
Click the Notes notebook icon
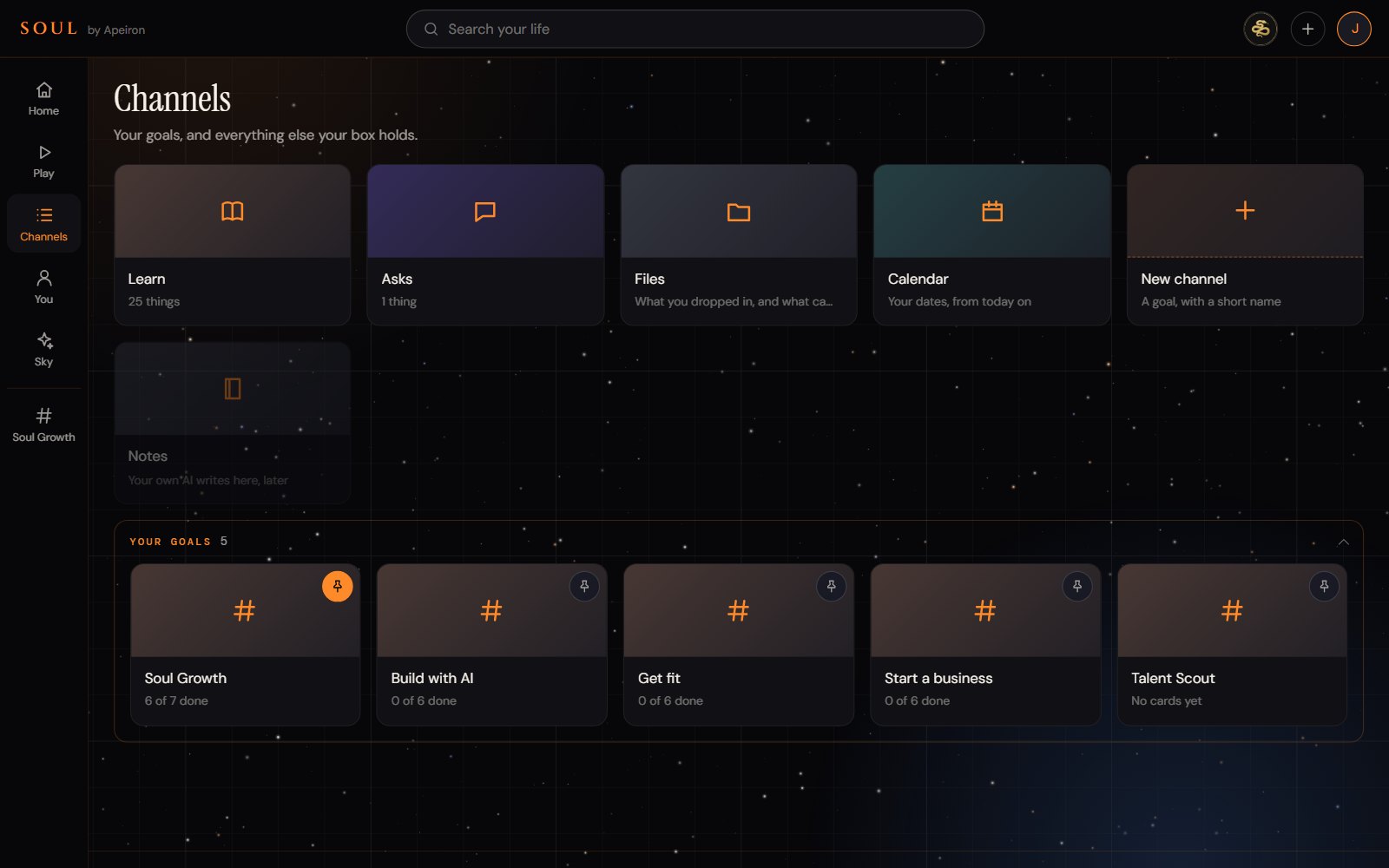pos(233,388)
